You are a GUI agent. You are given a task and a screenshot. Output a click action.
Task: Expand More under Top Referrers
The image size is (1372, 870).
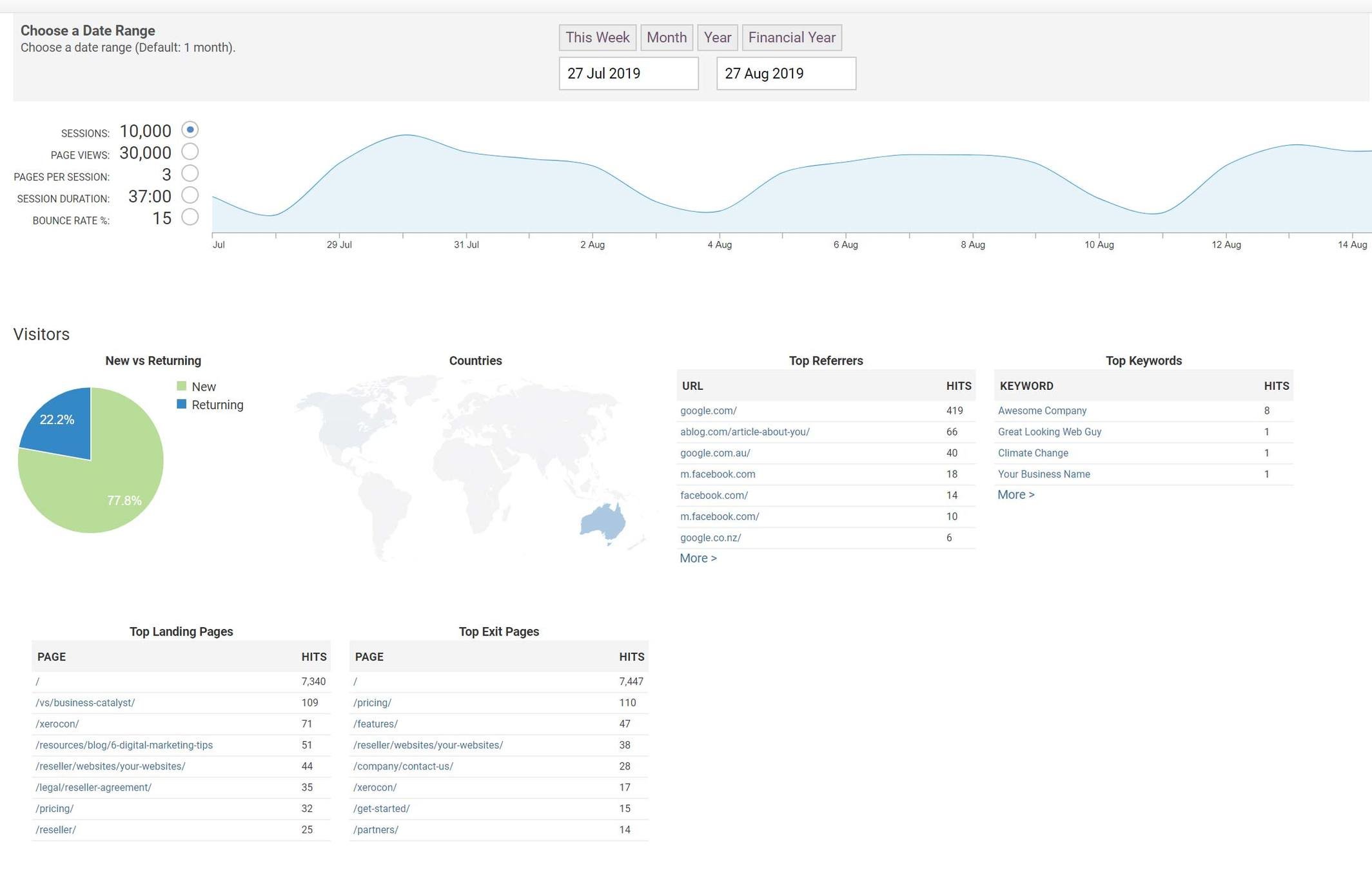(698, 558)
